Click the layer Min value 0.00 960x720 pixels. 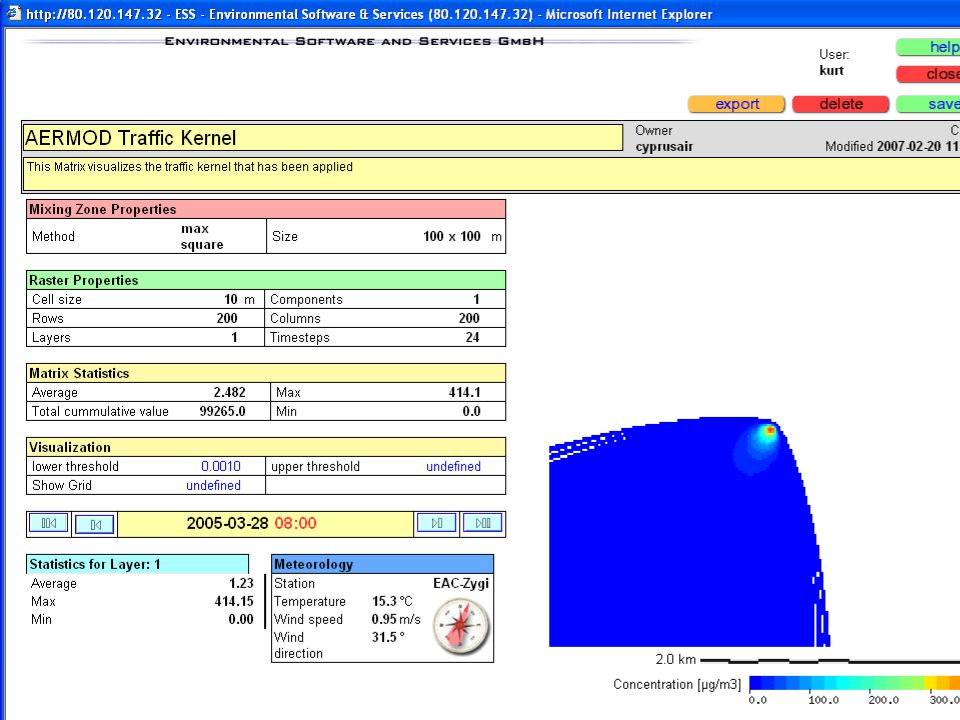(241, 620)
